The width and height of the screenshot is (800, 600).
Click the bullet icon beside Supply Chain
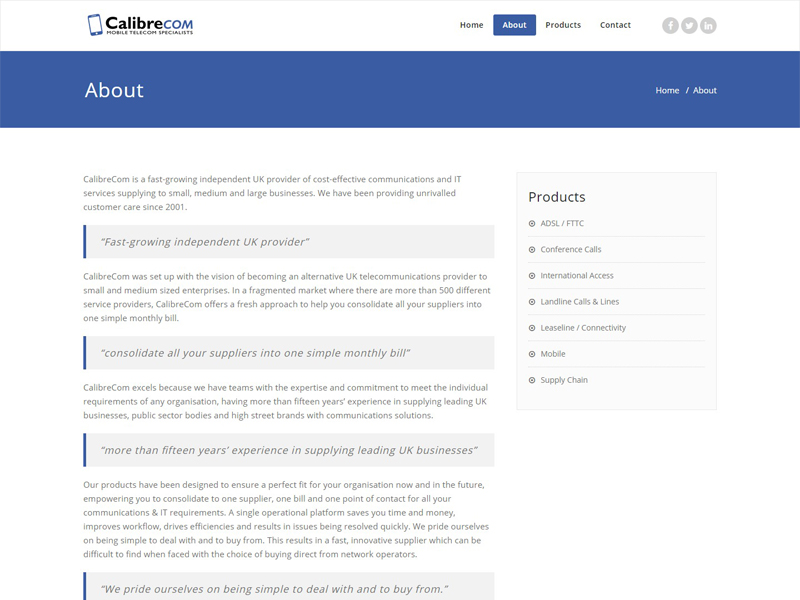tap(532, 380)
